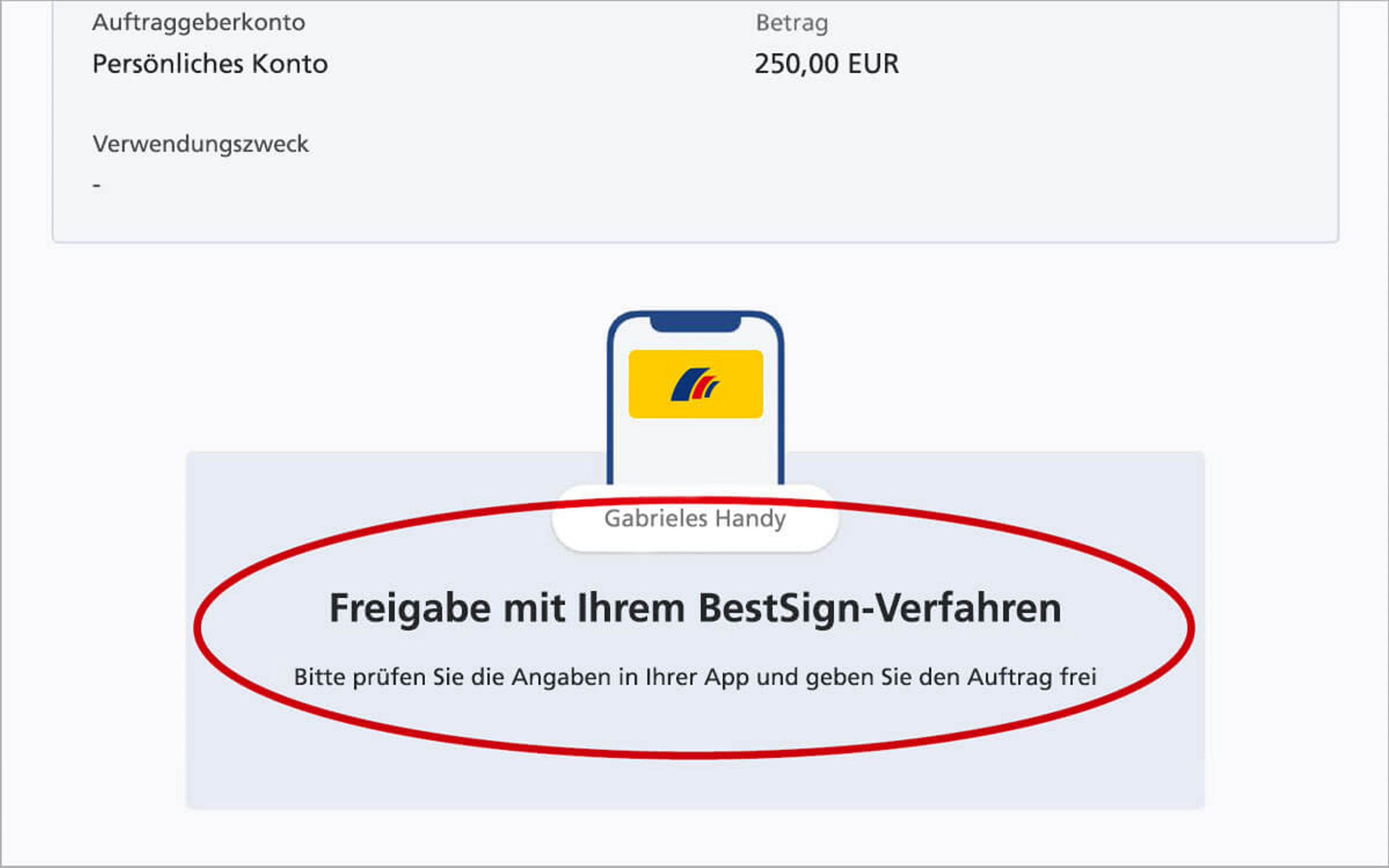The height and width of the screenshot is (868, 1389).
Task: Click the Betrag field label
Action: coord(792,23)
